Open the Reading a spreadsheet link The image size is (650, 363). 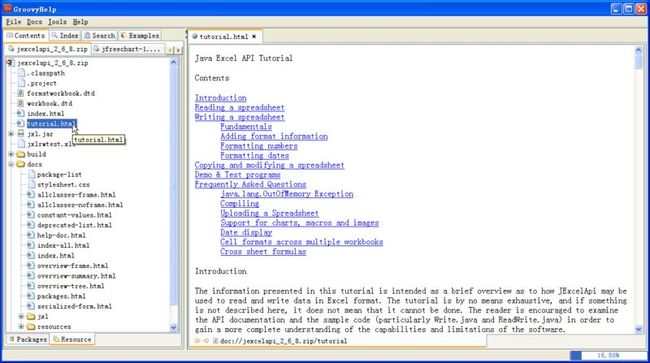pos(240,107)
